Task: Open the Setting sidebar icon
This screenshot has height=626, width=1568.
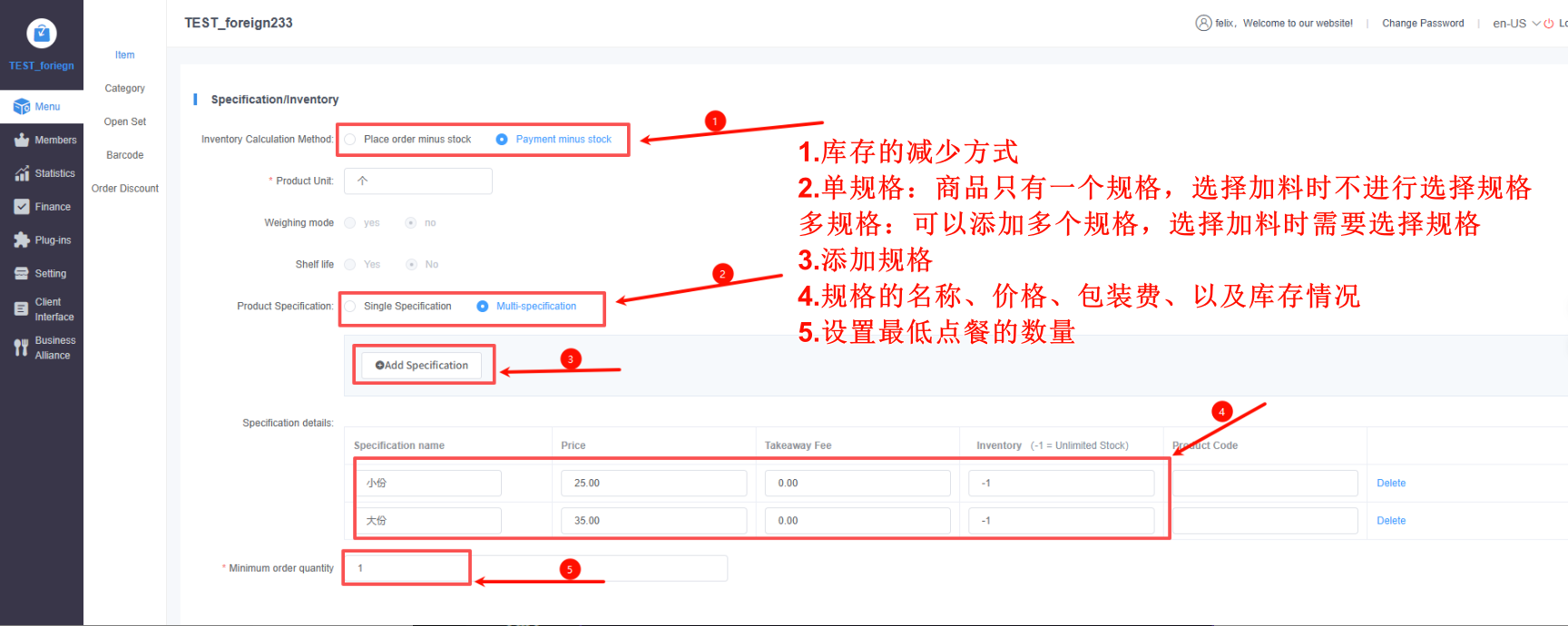Action: tap(22, 273)
